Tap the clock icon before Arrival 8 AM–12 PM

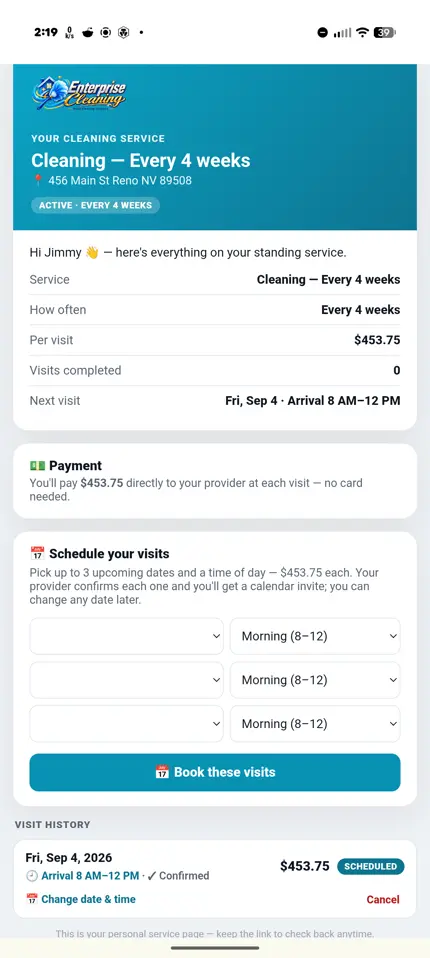click(x=32, y=876)
